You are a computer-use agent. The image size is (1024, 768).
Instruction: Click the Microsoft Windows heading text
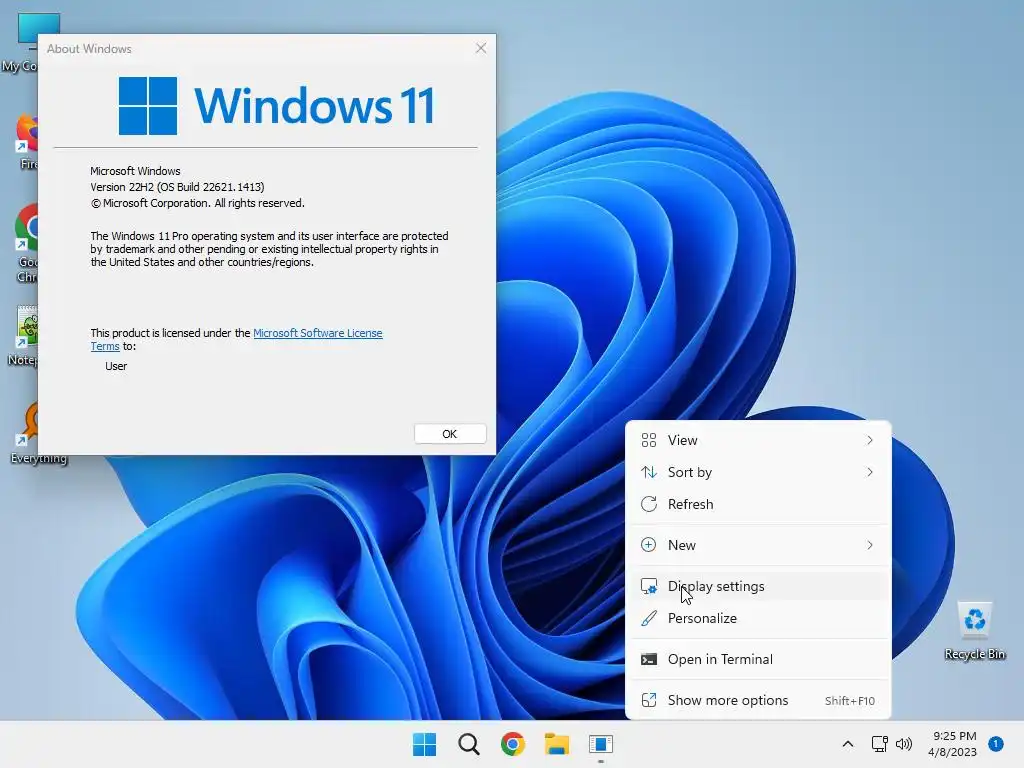135,171
